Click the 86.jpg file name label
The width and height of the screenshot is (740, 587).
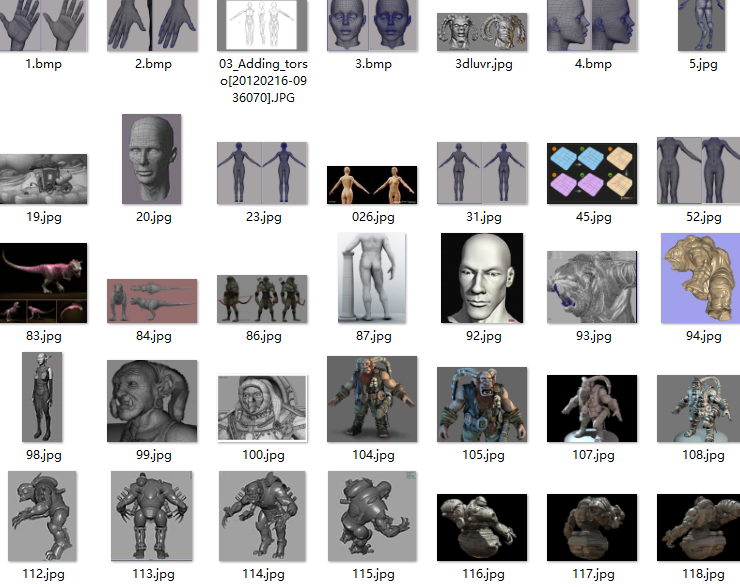pos(263,336)
